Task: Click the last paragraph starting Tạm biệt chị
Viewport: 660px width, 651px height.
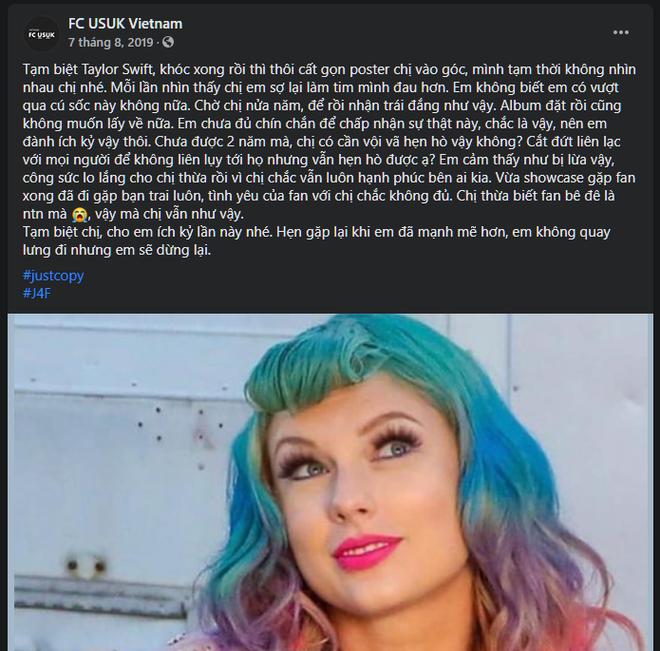Action: (x=317, y=241)
